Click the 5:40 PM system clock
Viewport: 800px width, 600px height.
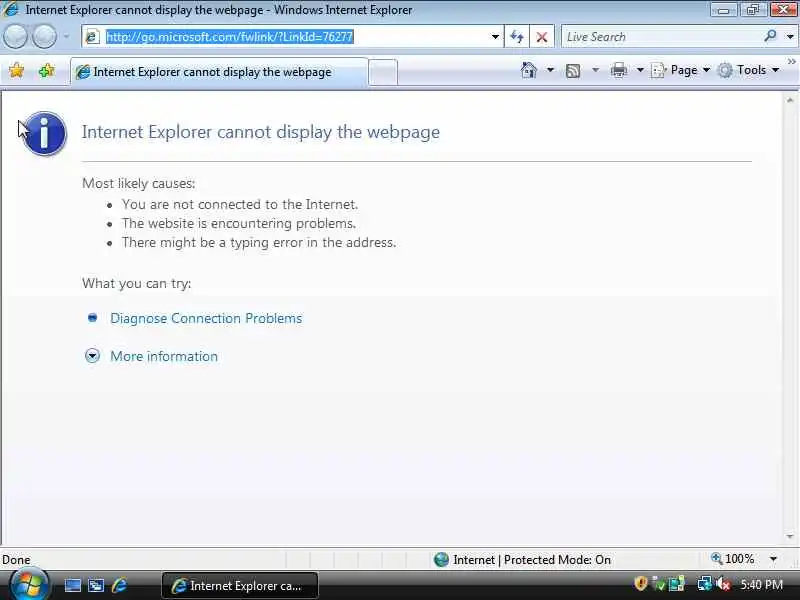tap(761, 585)
